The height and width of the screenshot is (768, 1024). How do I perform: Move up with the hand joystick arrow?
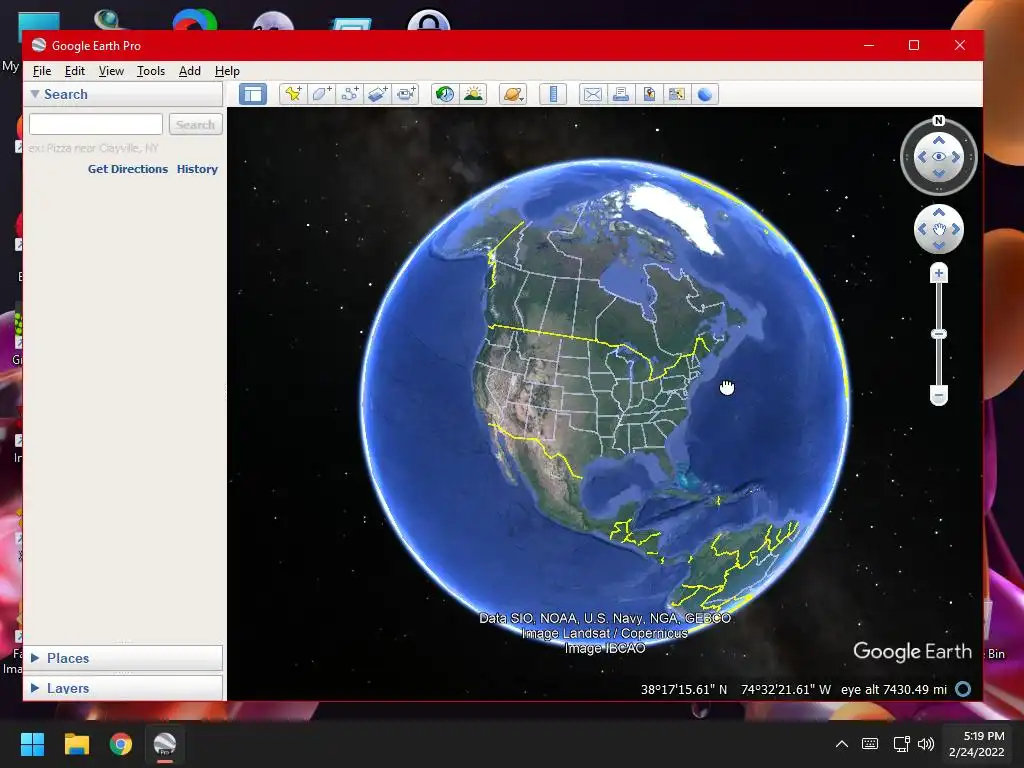(938, 212)
